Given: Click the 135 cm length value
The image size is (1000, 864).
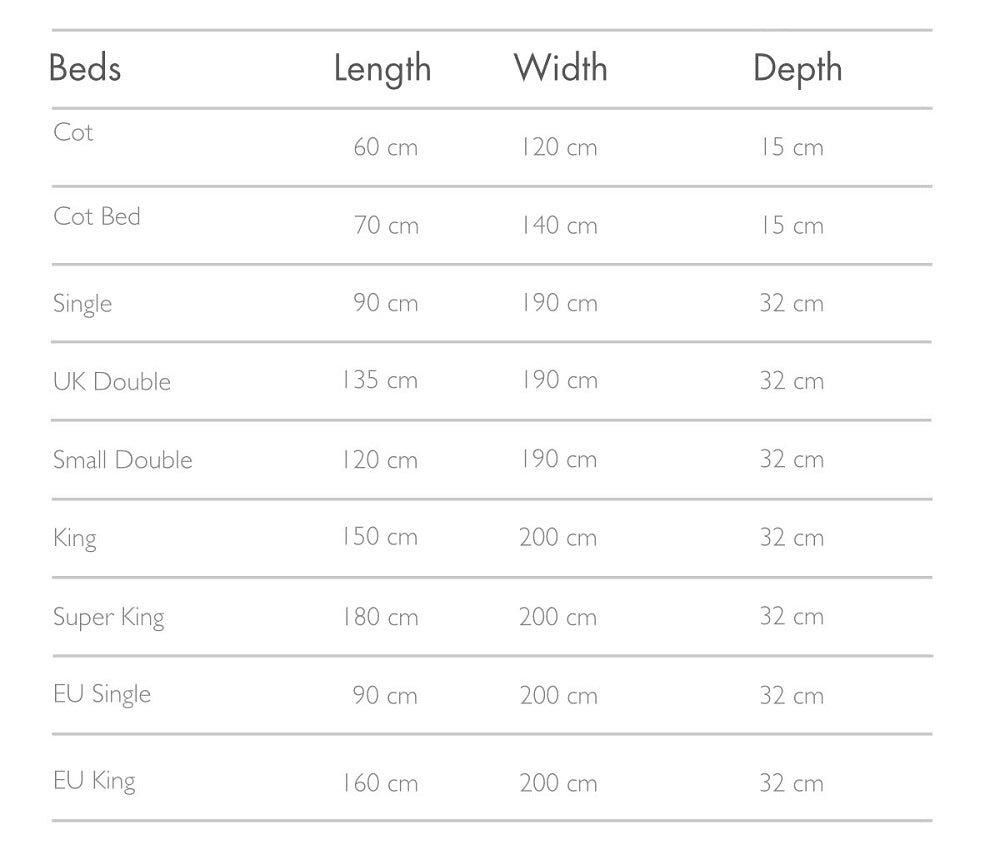Looking at the screenshot, I should tap(379, 381).
